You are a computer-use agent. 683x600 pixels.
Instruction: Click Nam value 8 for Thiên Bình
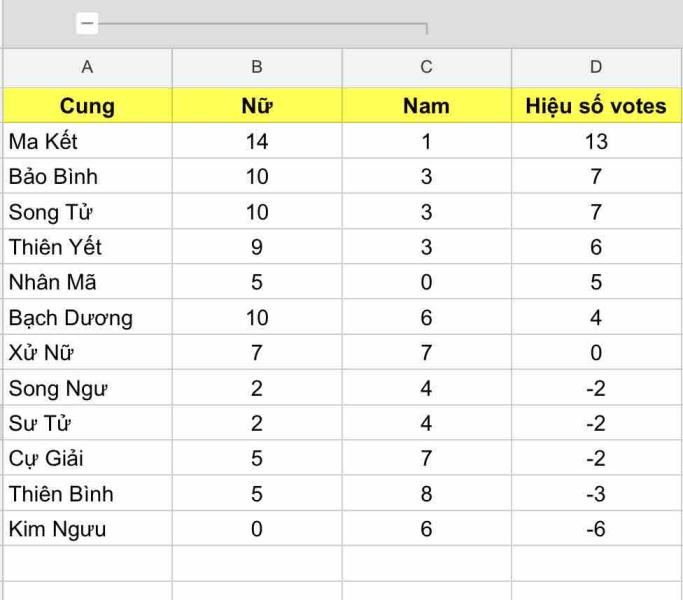pos(427,494)
